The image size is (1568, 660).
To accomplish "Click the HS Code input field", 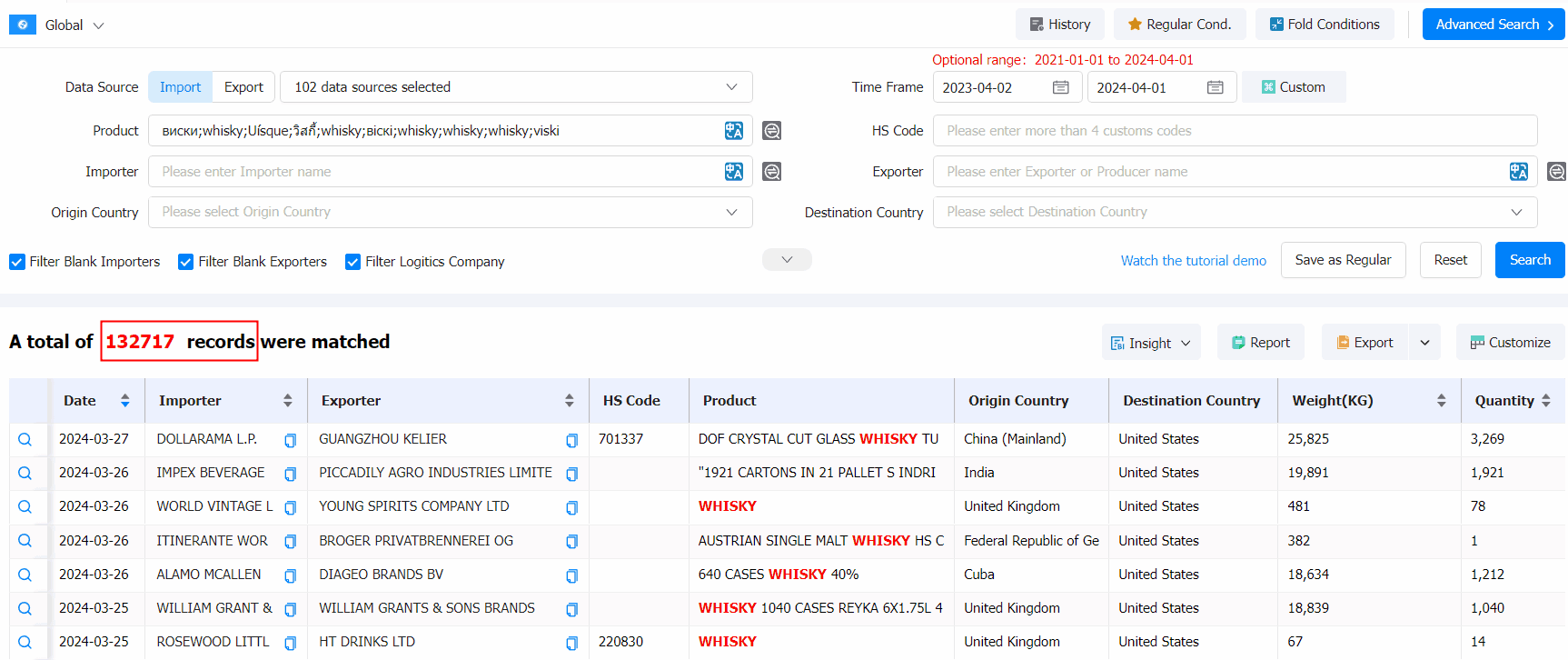I will [x=1234, y=131].
